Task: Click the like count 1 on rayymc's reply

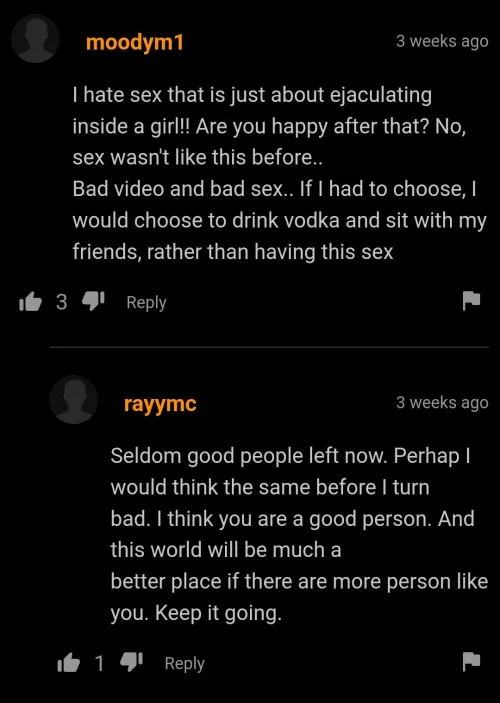Action: tap(100, 663)
